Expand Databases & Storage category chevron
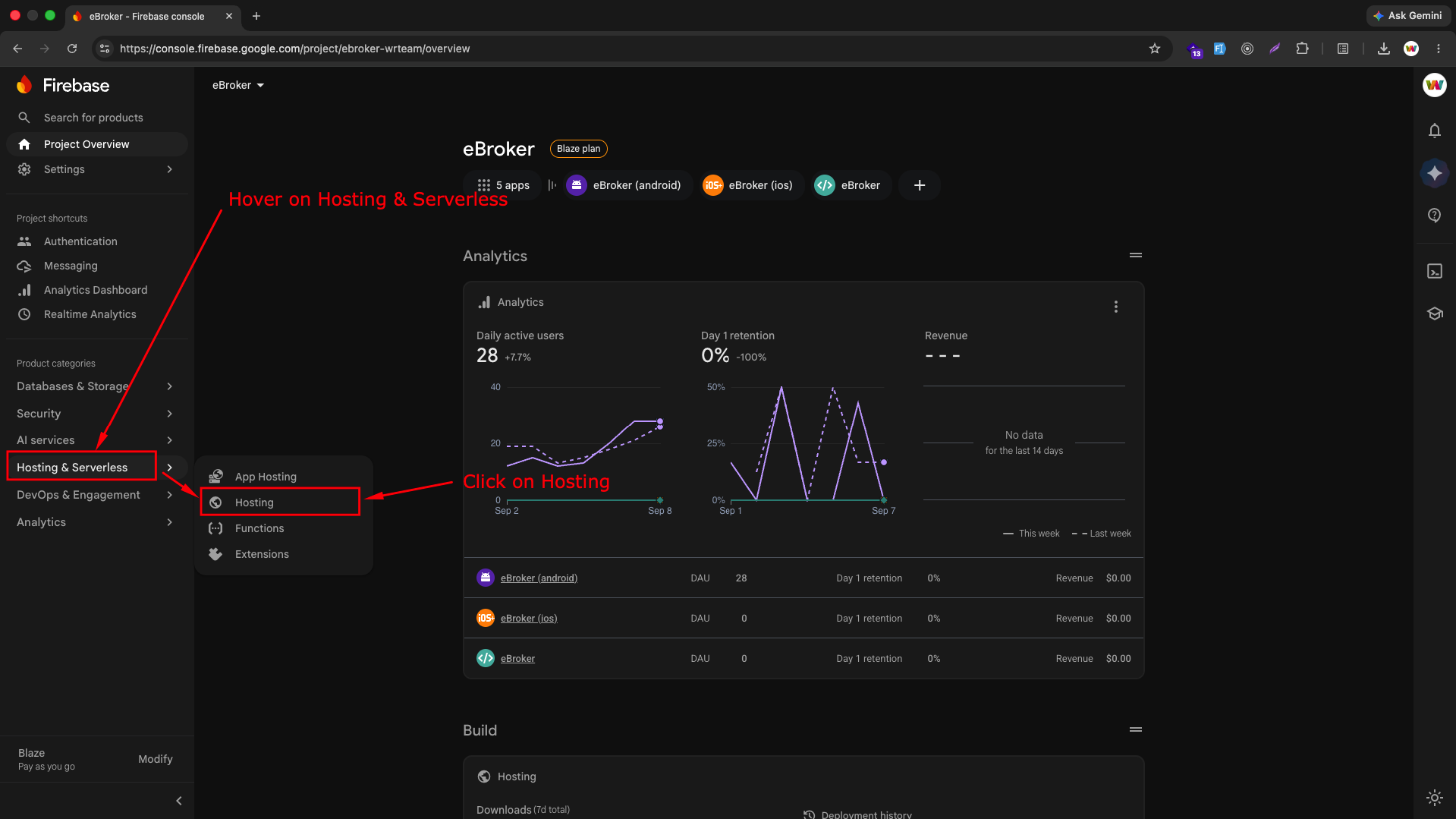The height and width of the screenshot is (819, 1456). (x=170, y=386)
